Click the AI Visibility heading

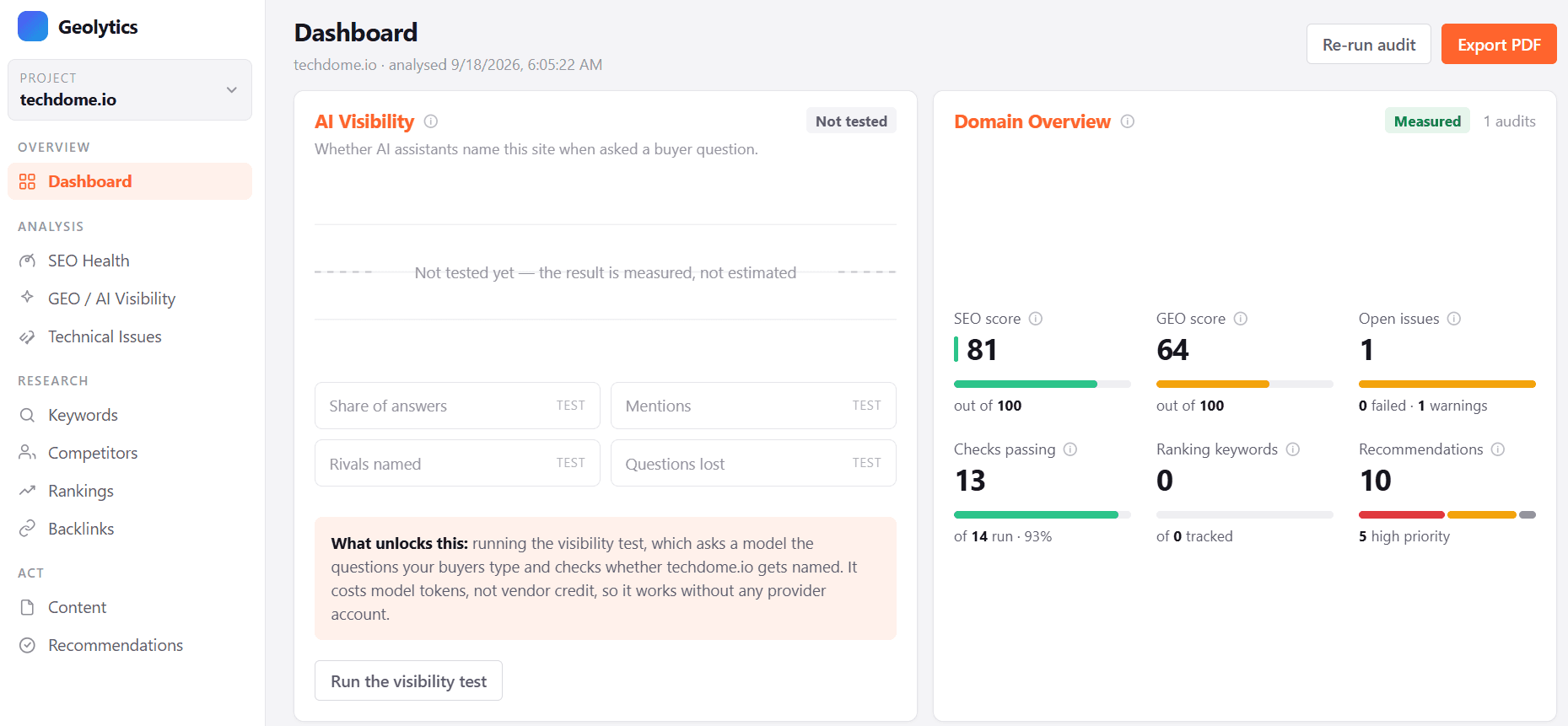(364, 121)
